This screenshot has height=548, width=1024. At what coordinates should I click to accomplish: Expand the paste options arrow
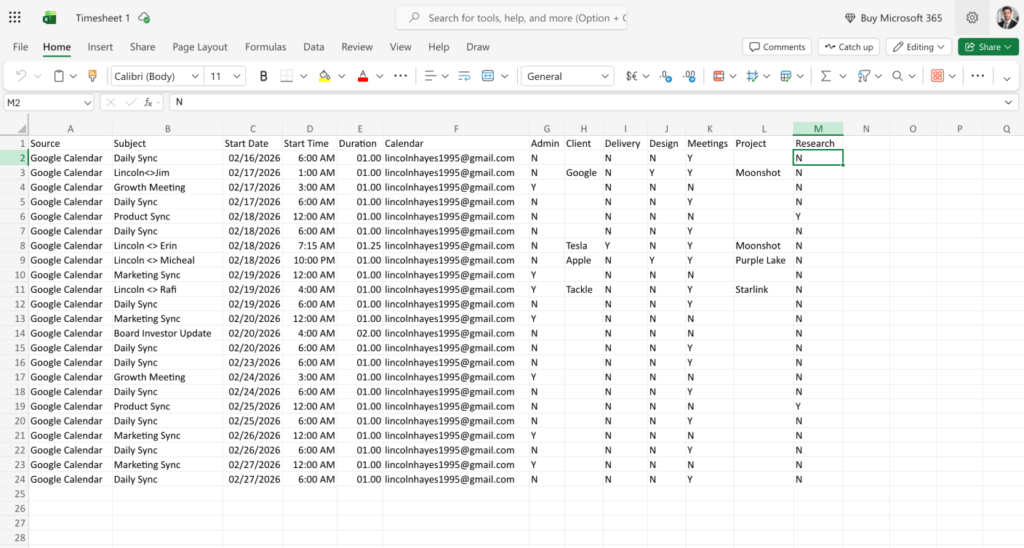73,76
